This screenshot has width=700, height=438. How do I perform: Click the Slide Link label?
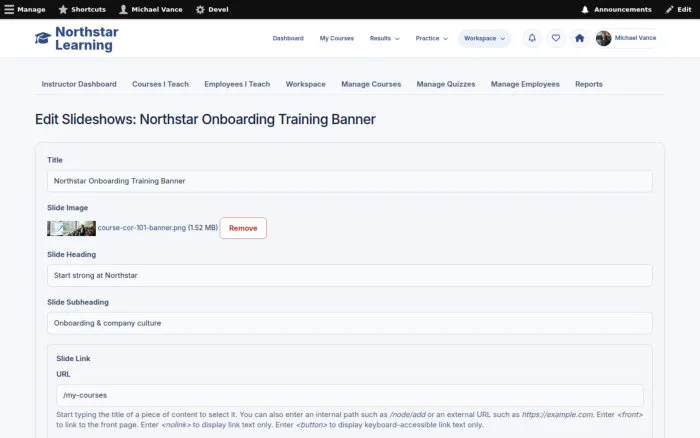tap(73, 359)
